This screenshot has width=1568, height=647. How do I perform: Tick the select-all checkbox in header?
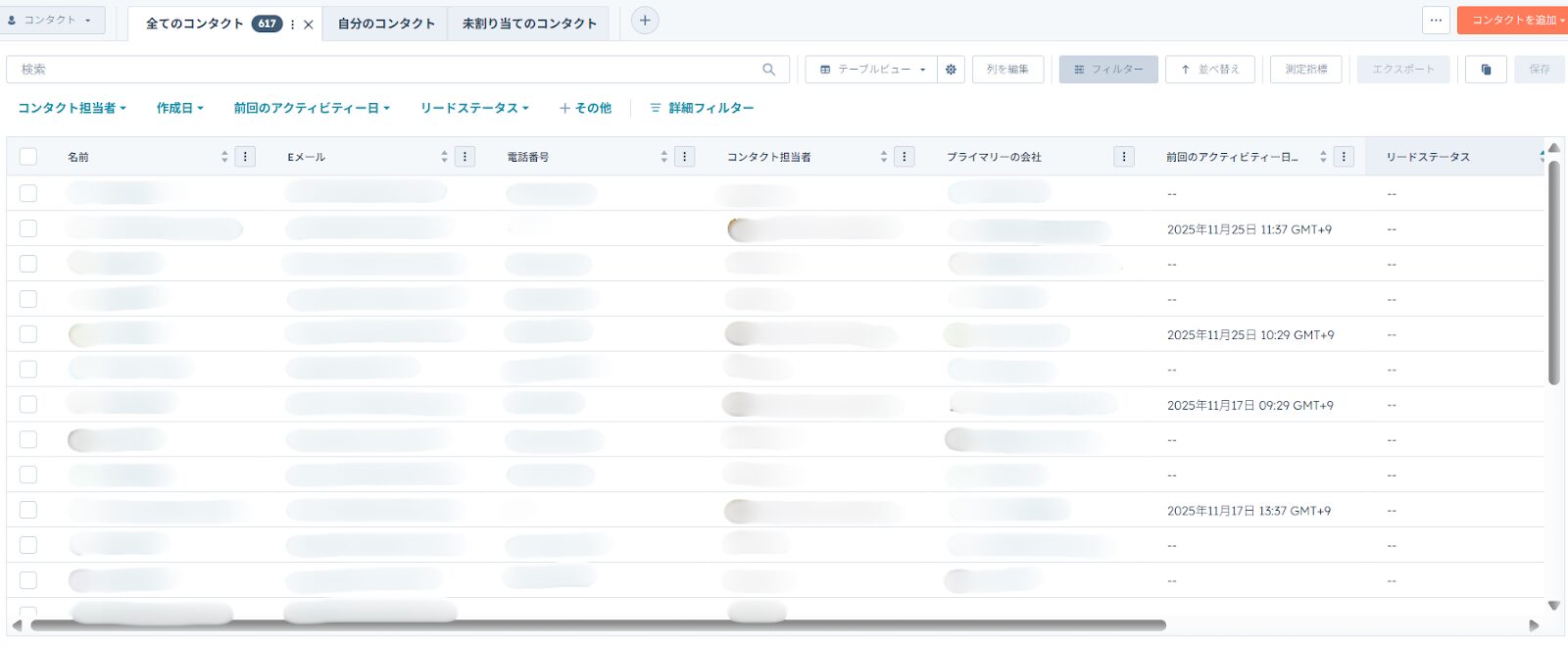tap(28, 157)
